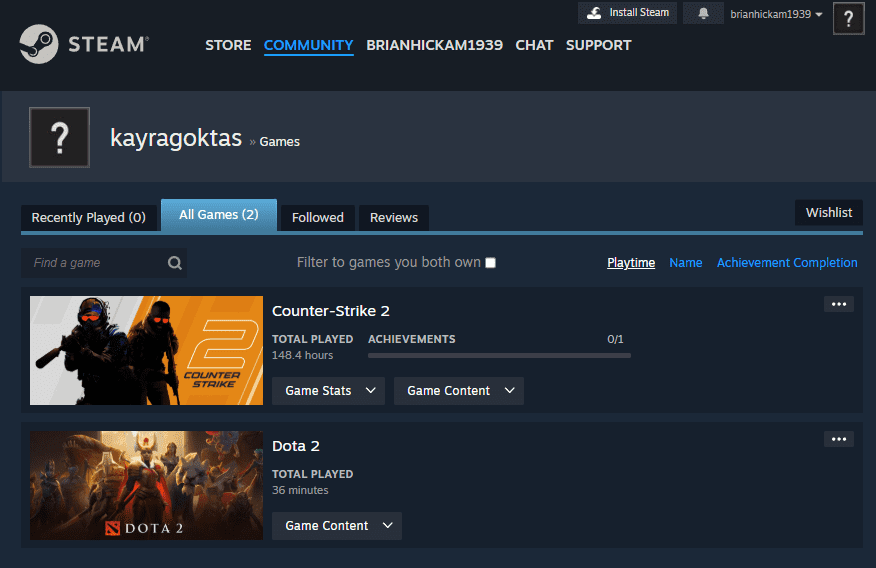Sort games by Achievement Completion
The height and width of the screenshot is (568, 876).
click(x=787, y=263)
